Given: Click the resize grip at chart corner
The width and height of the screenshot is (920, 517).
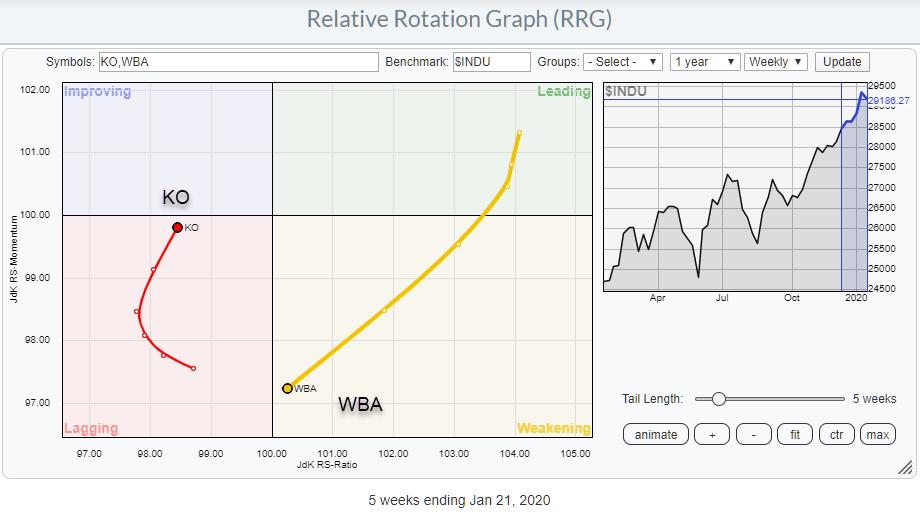Looking at the screenshot, I should pos(905,467).
